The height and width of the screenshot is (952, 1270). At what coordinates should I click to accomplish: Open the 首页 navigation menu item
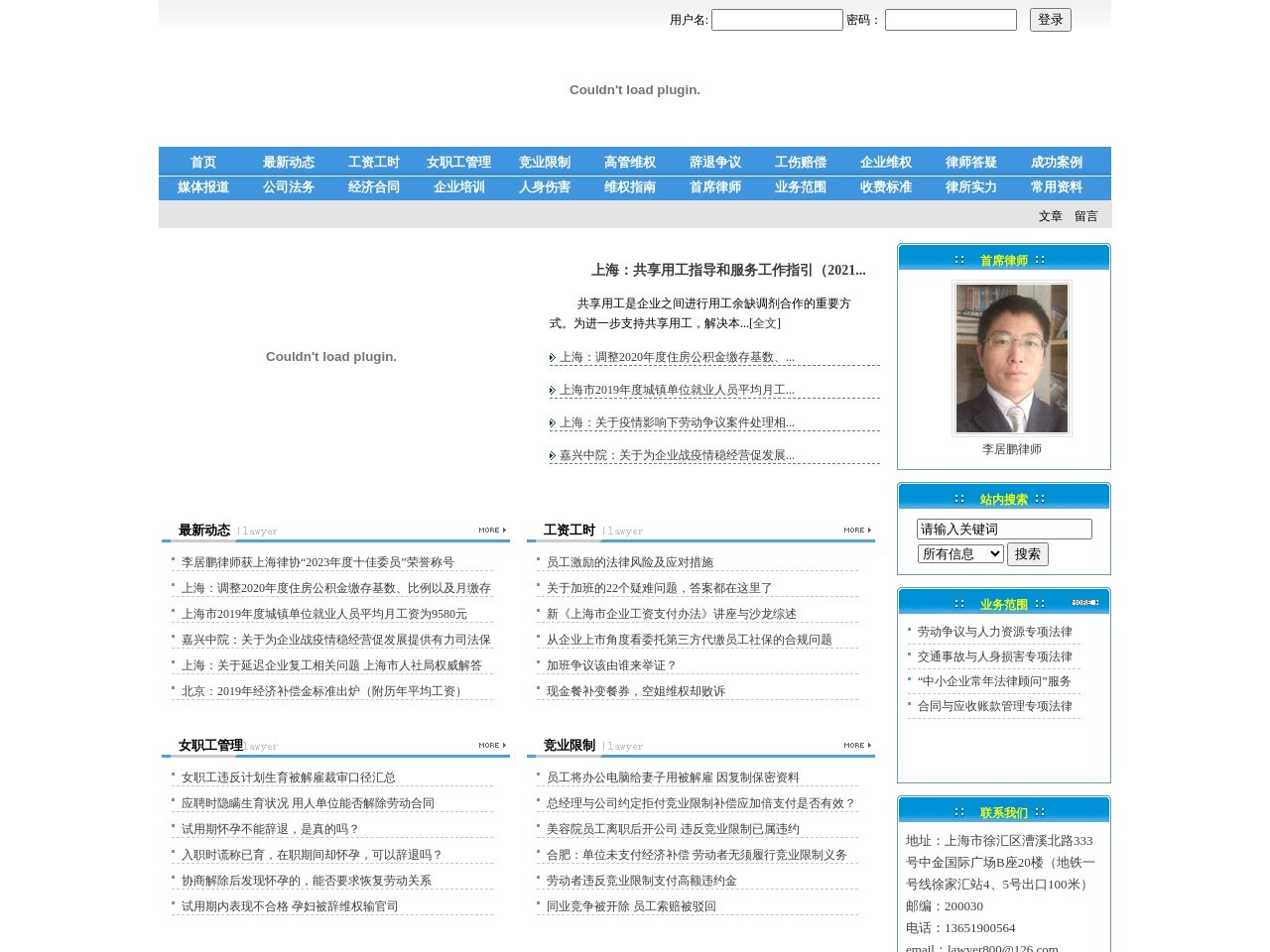click(x=202, y=162)
